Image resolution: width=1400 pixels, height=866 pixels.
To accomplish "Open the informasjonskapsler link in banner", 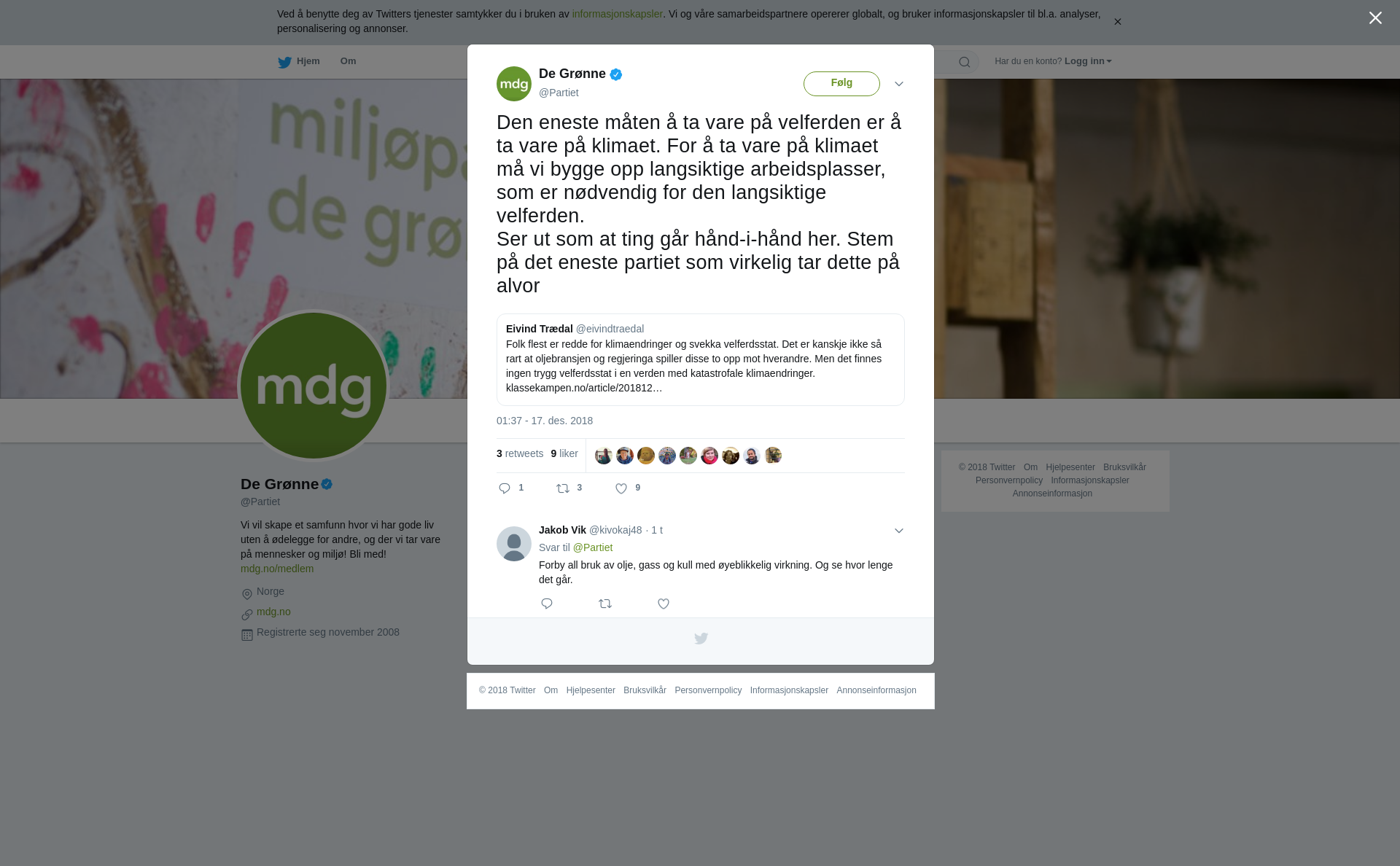I will [617, 14].
